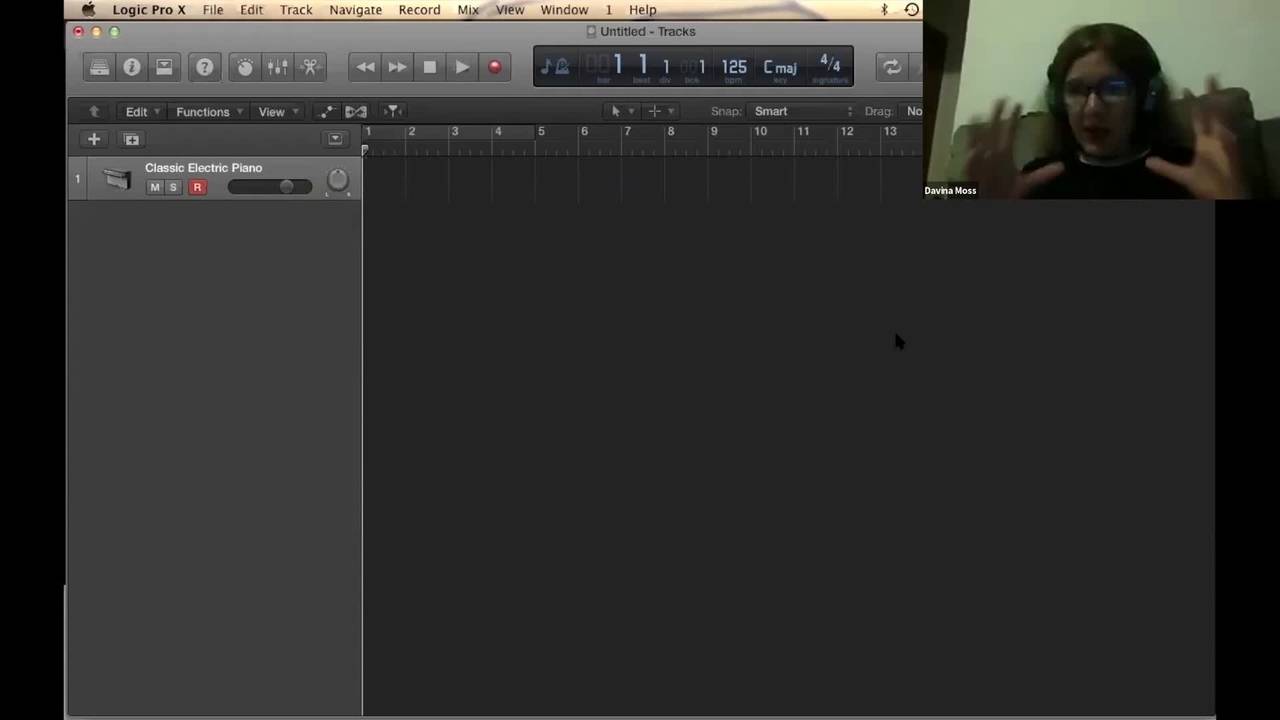Screen dimensions: 1280x720
Task: Start playback with the Play button
Action: (x=462, y=67)
